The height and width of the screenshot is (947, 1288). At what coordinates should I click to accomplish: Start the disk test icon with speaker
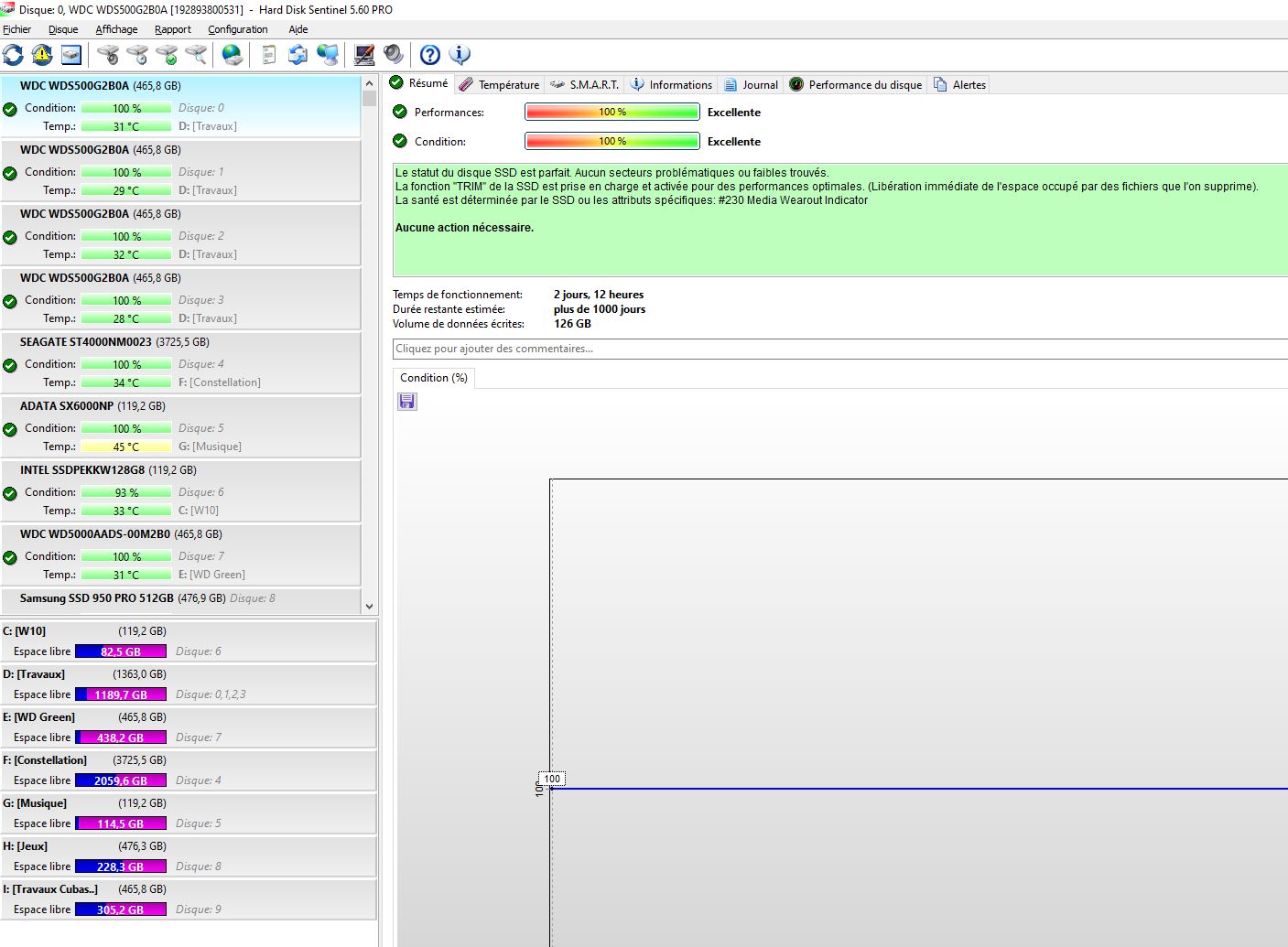tap(108, 55)
